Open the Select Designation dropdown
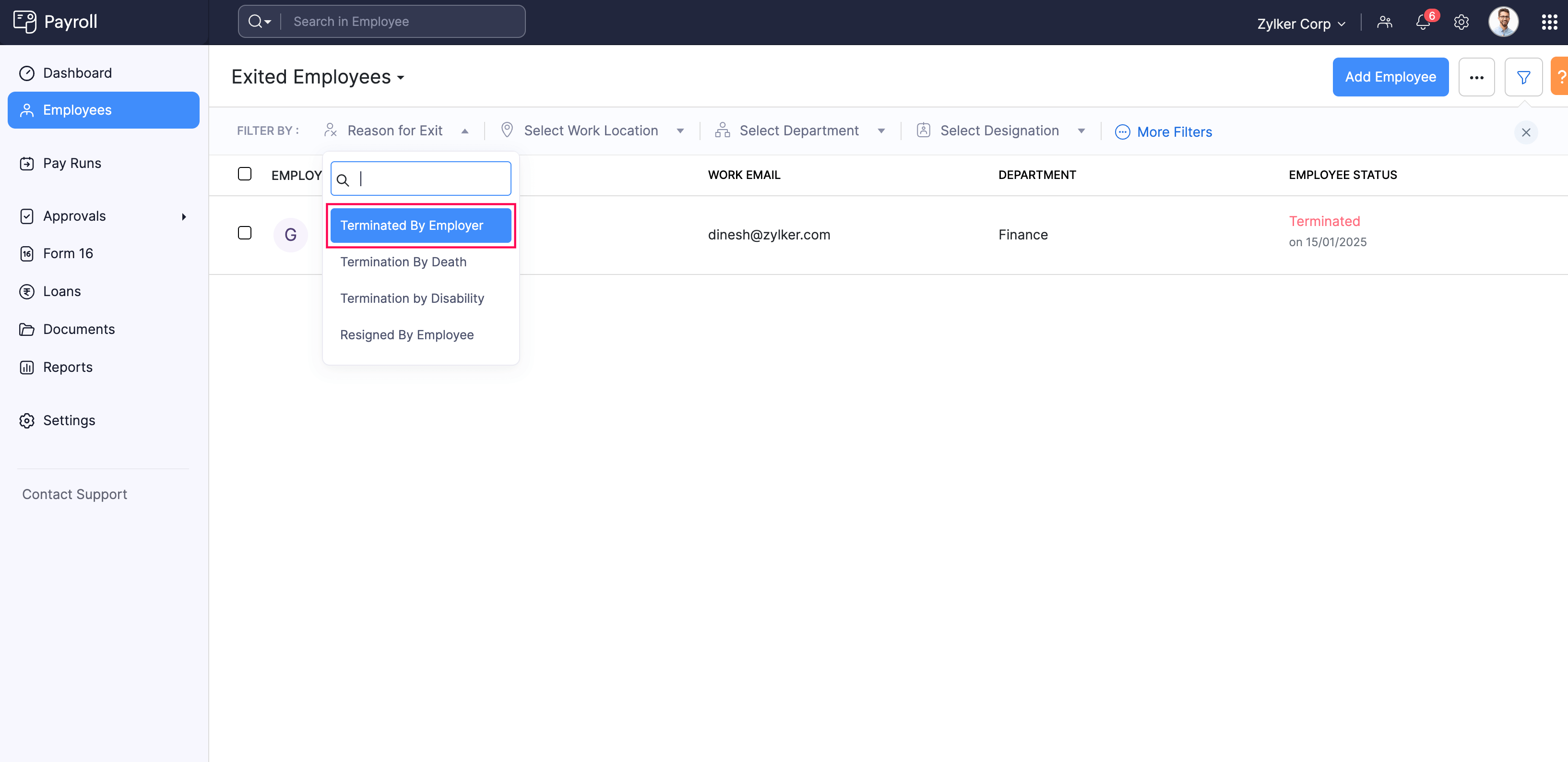The image size is (1568, 762). [1000, 131]
